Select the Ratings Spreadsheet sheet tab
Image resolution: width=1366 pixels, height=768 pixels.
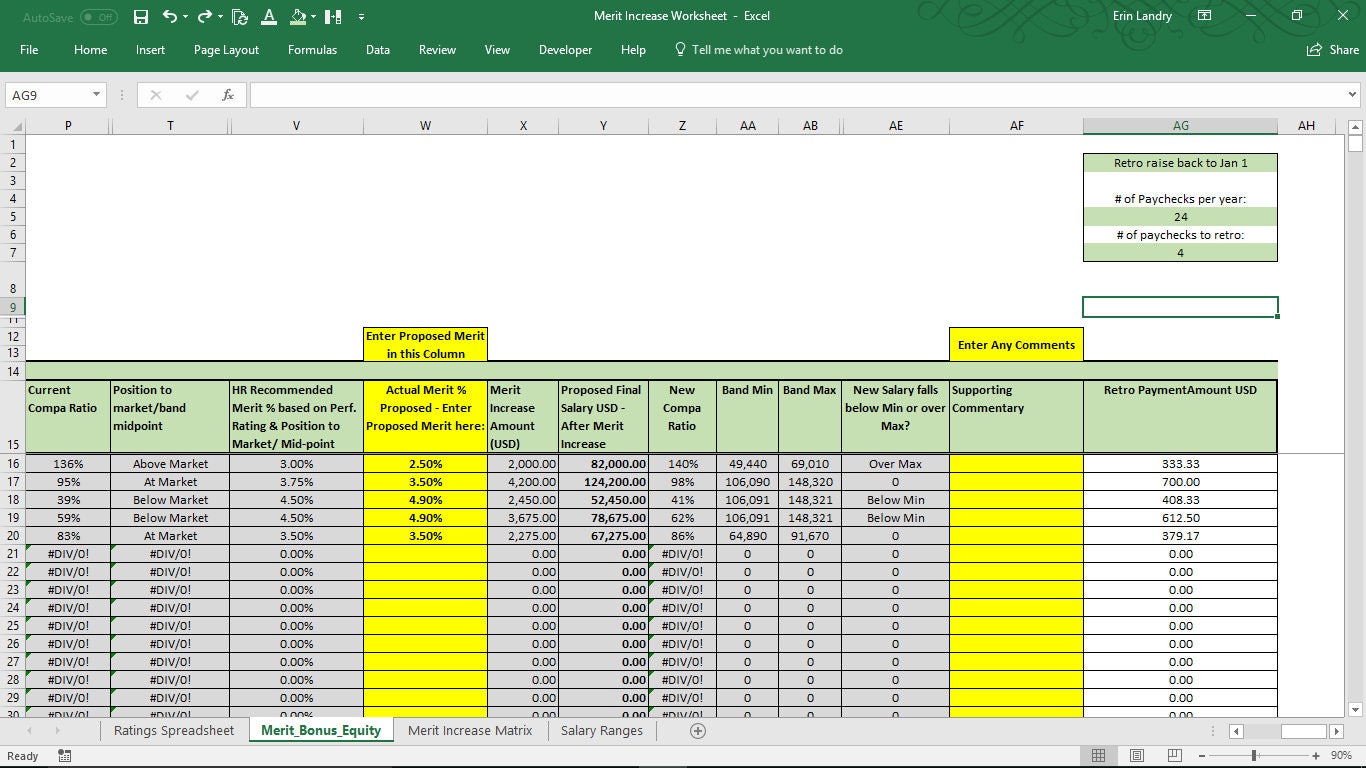pyautogui.click(x=172, y=731)
